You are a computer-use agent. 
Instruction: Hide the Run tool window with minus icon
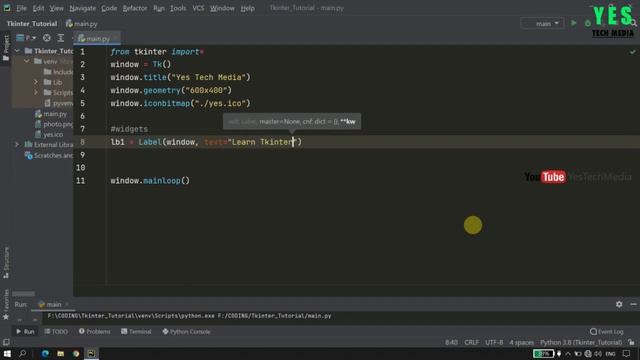tap(633, 304)
